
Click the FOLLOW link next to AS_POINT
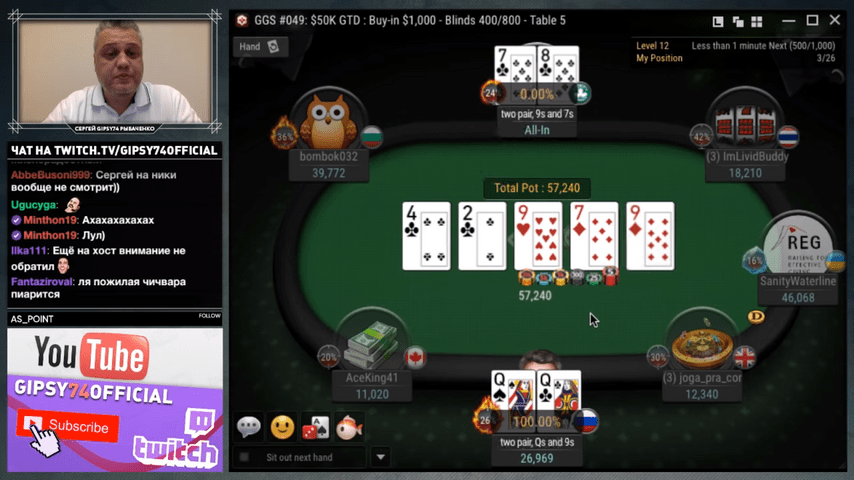(210, 315)
